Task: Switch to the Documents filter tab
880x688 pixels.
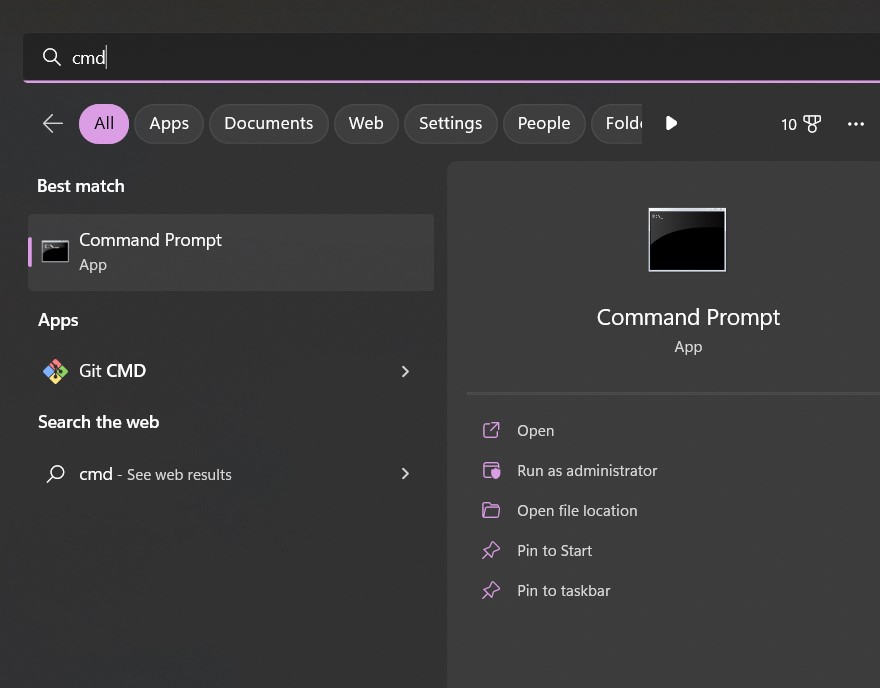Action: coord(268,124)
